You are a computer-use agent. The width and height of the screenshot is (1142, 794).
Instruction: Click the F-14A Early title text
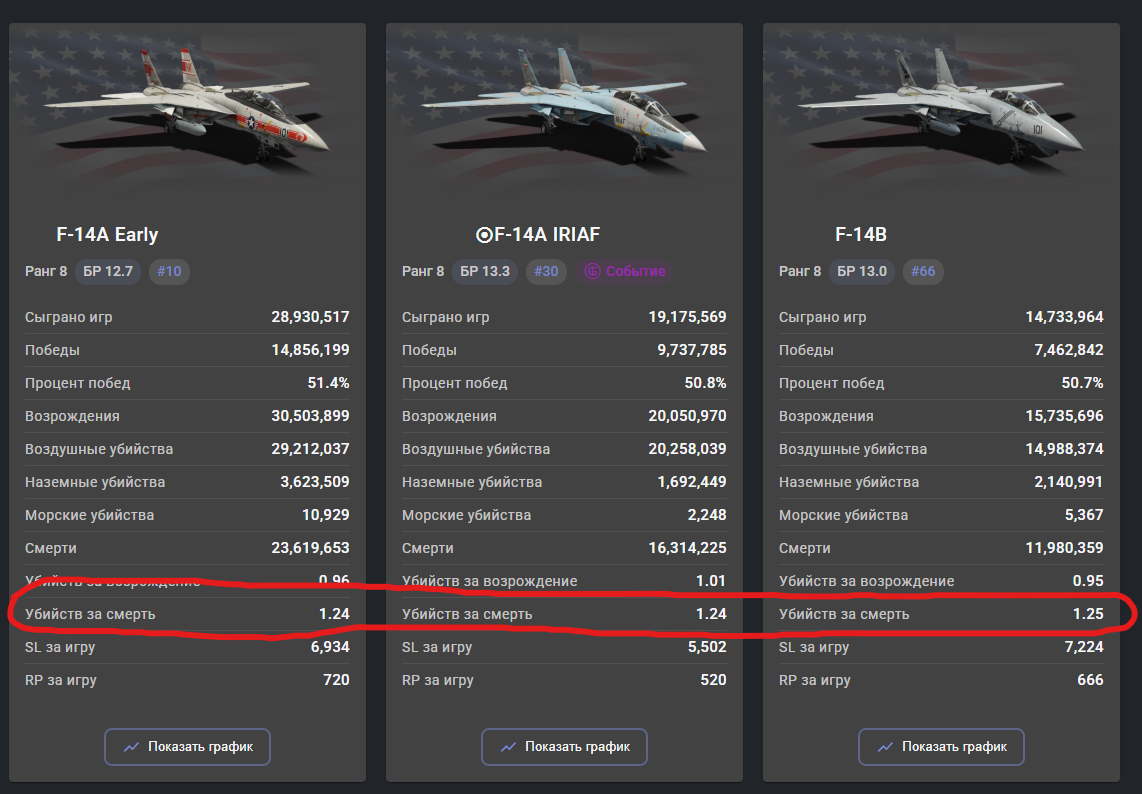point(107,235)
